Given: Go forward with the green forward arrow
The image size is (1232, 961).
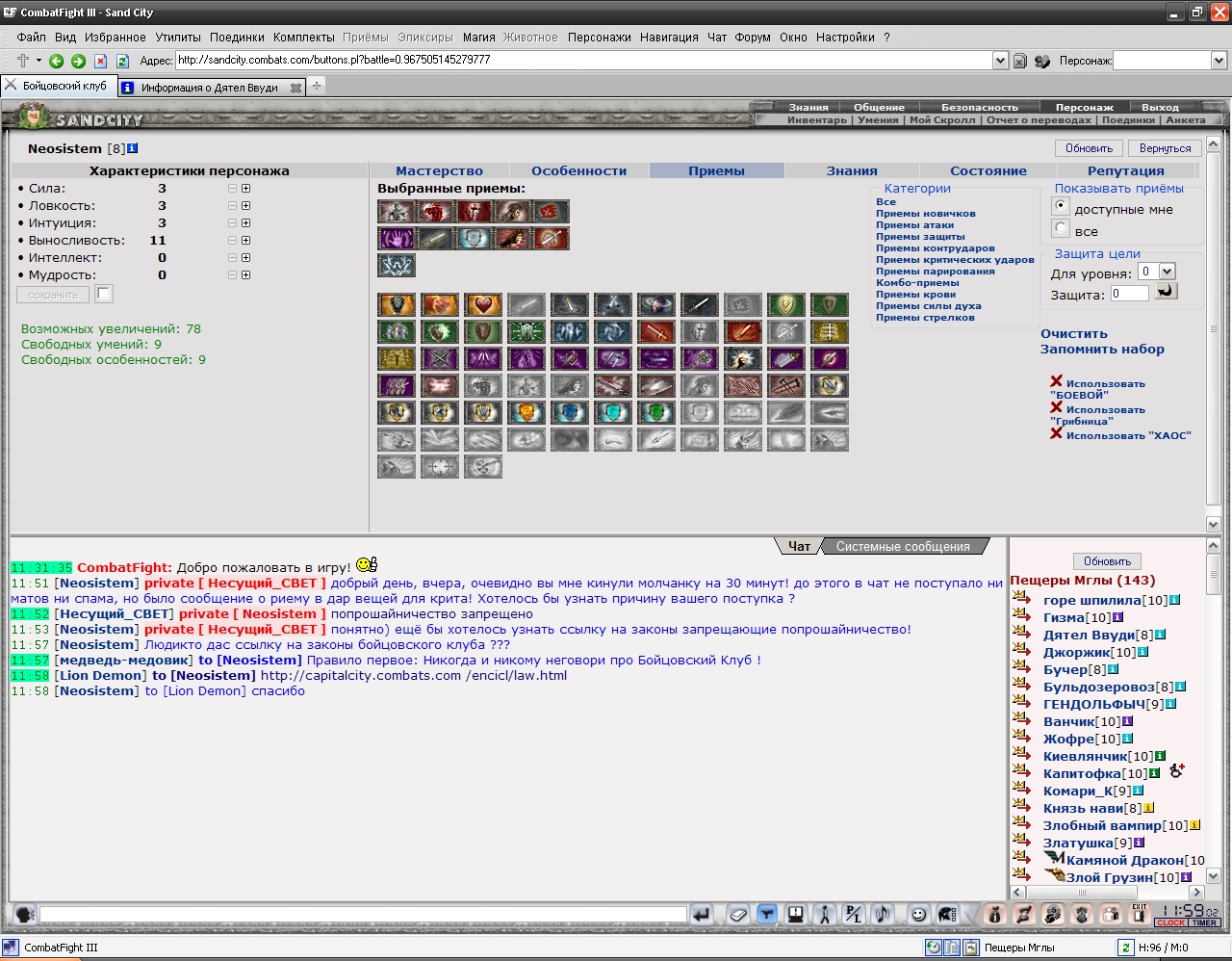Looking at the screenshot, I should coord(79,61).
